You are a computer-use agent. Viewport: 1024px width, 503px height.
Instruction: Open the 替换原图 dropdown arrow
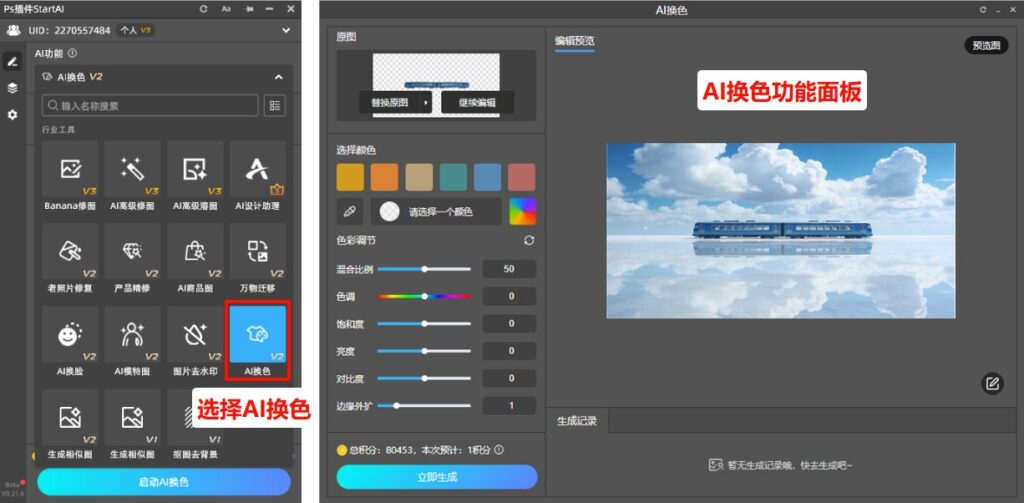coord(426,103)
